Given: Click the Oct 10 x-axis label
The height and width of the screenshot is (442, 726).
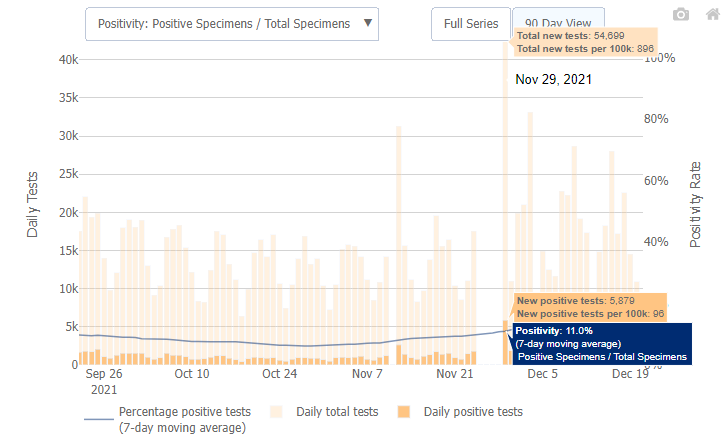Looking at the screenshot, I should click(192, 375).
